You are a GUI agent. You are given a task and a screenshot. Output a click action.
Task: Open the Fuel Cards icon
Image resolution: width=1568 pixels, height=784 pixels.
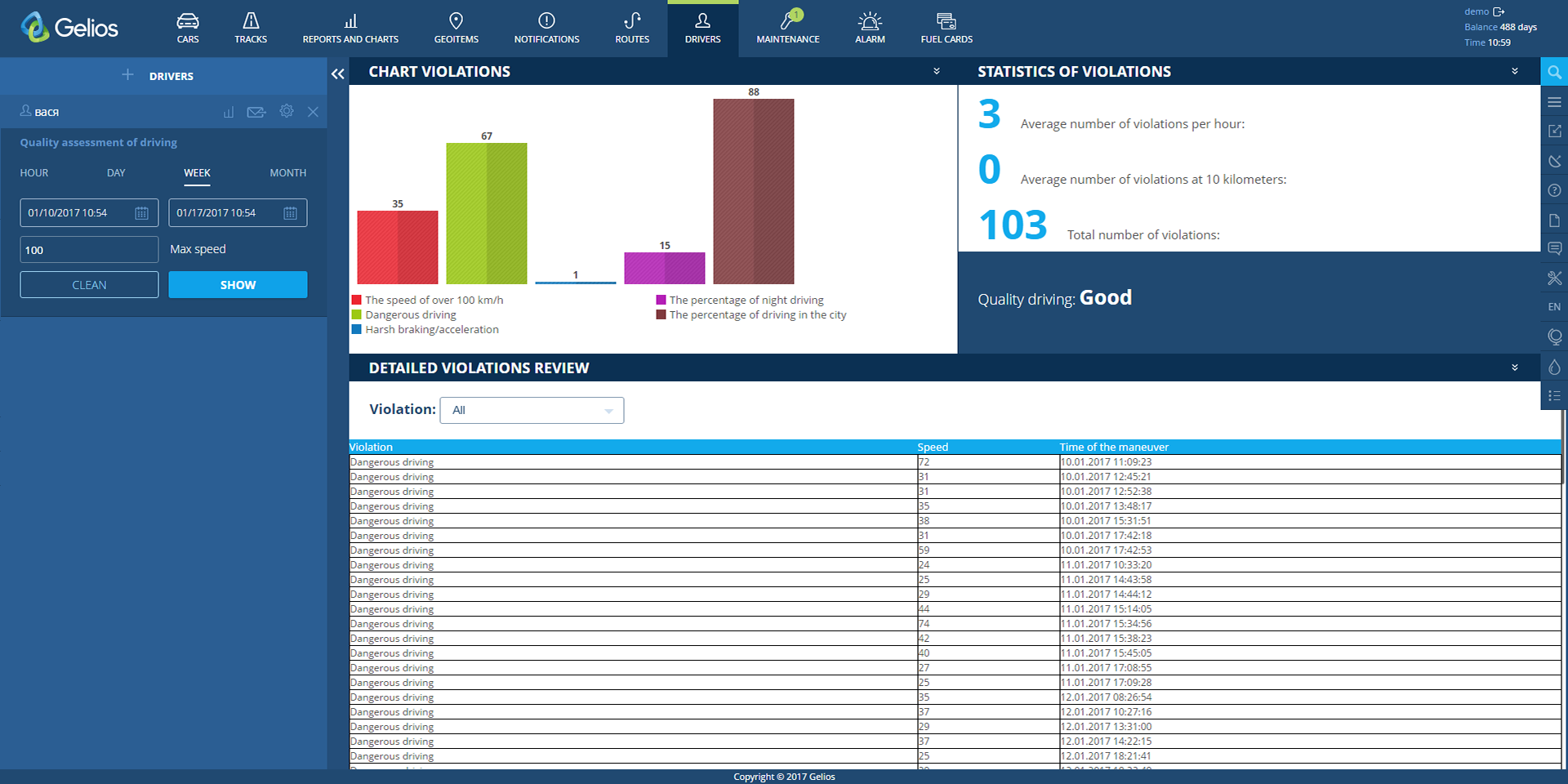click(947, 21)
